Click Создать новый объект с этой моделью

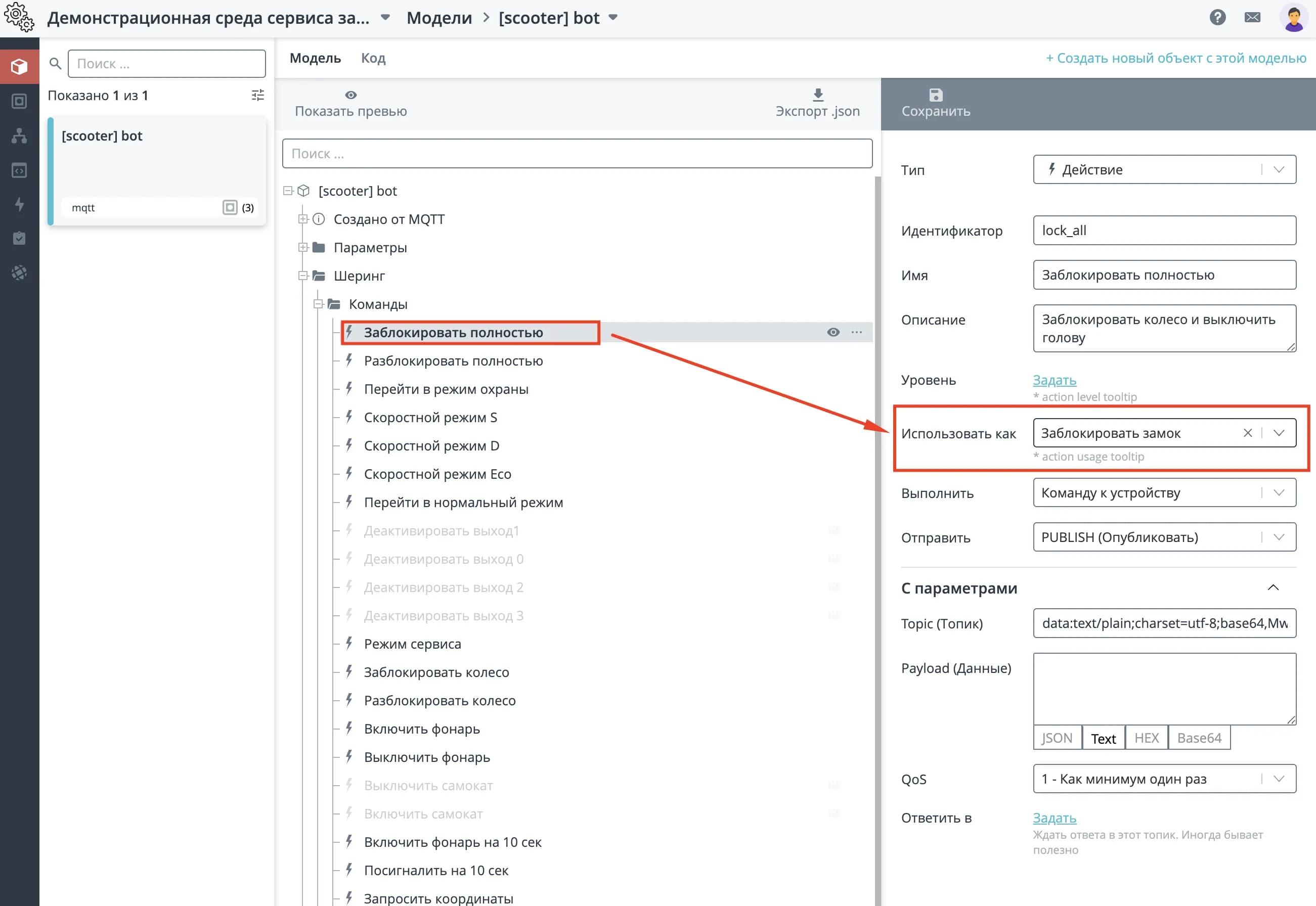1176,59
